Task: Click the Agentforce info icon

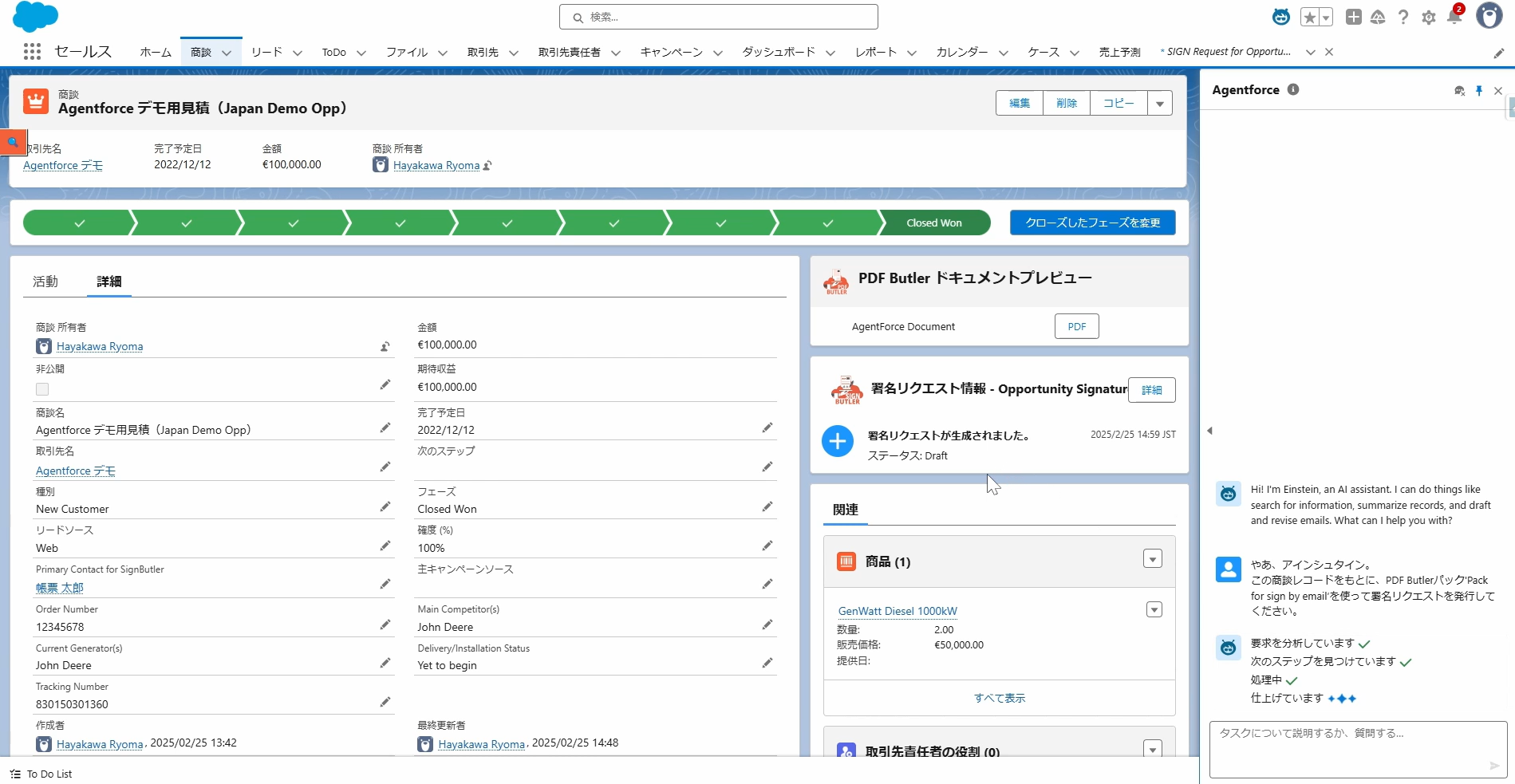Action: click(1293, 89)
